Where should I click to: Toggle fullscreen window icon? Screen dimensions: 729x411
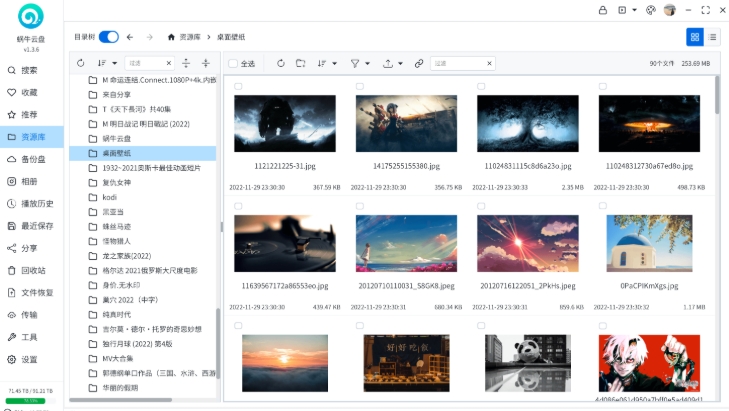(705, 10)
